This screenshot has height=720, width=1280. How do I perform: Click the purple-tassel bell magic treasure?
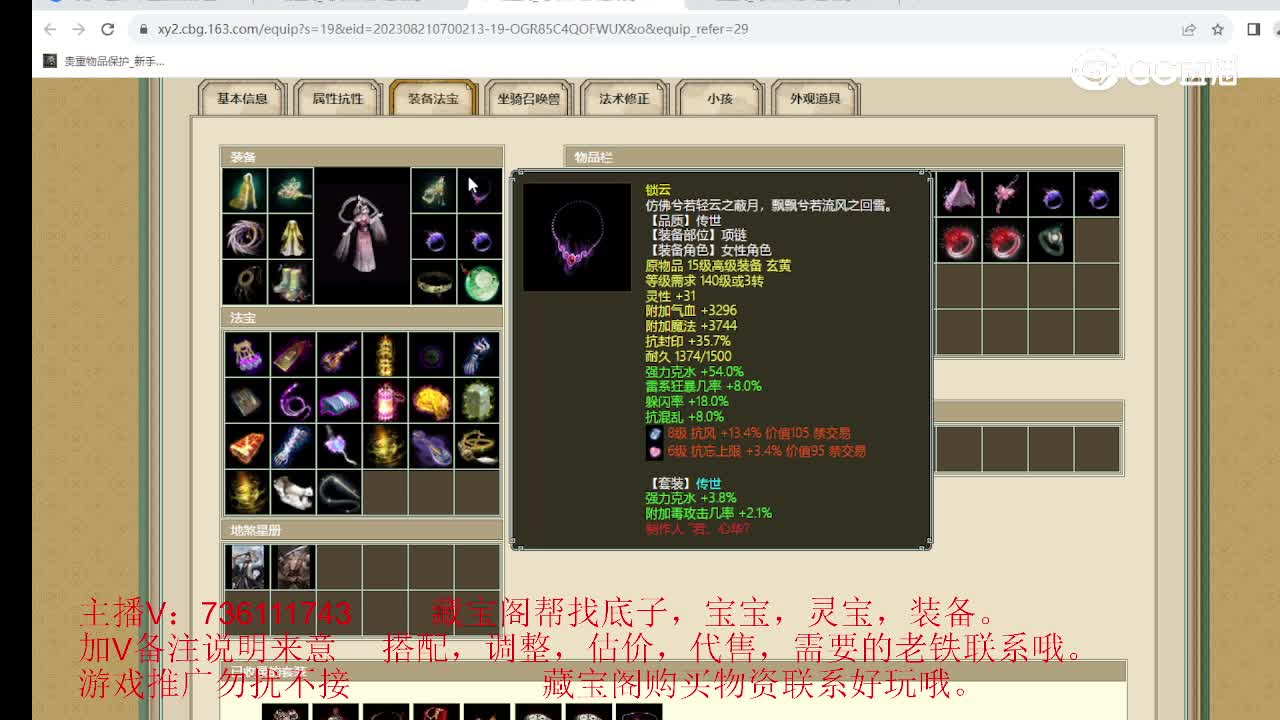pyautogui.click(x=247, y=354)
